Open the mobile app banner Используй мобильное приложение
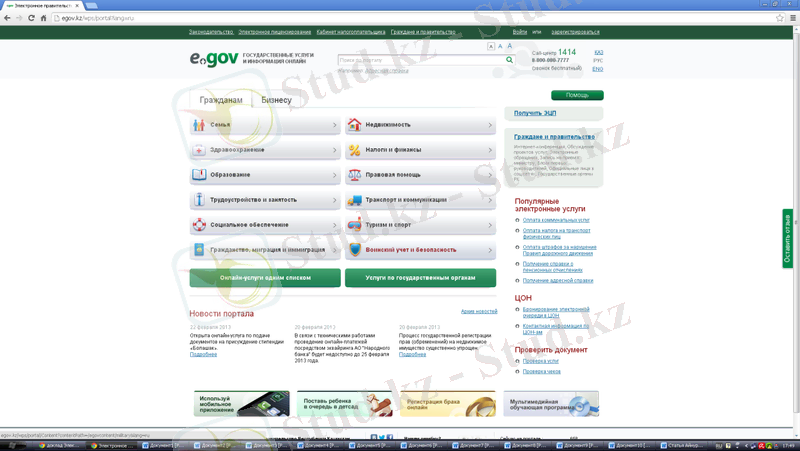 click(241, 404)
